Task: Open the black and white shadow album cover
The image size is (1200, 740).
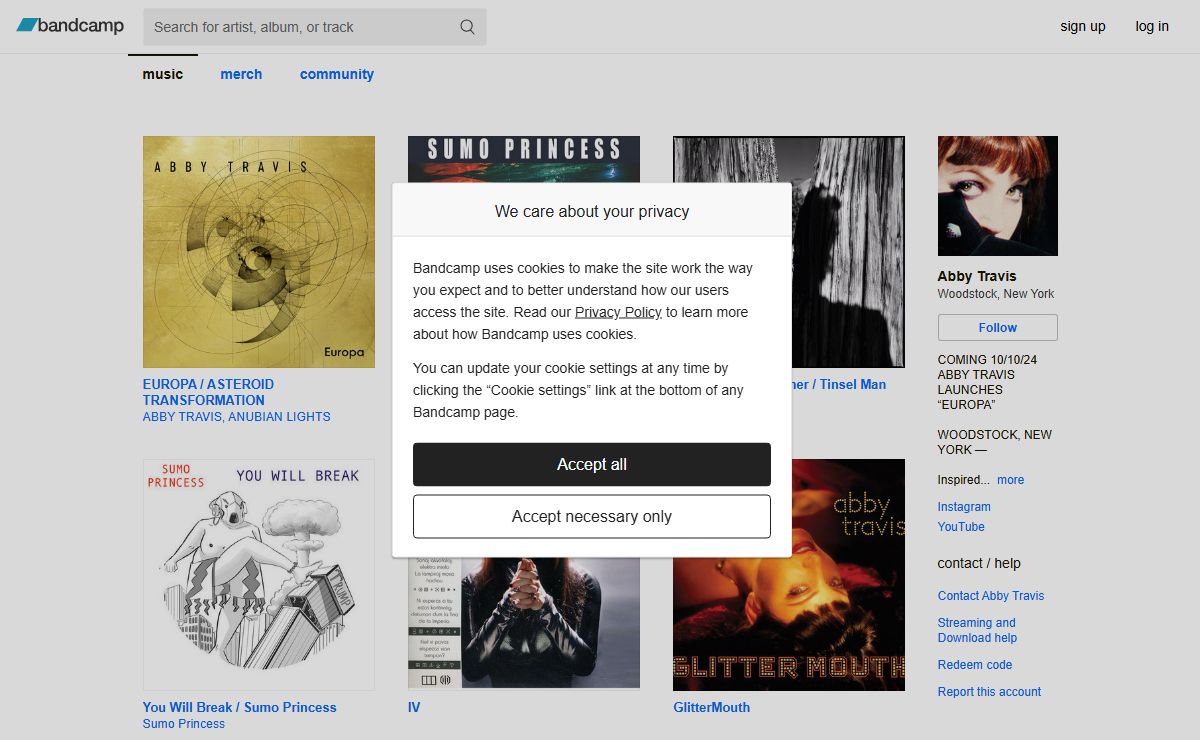Action: coord(848,252)
